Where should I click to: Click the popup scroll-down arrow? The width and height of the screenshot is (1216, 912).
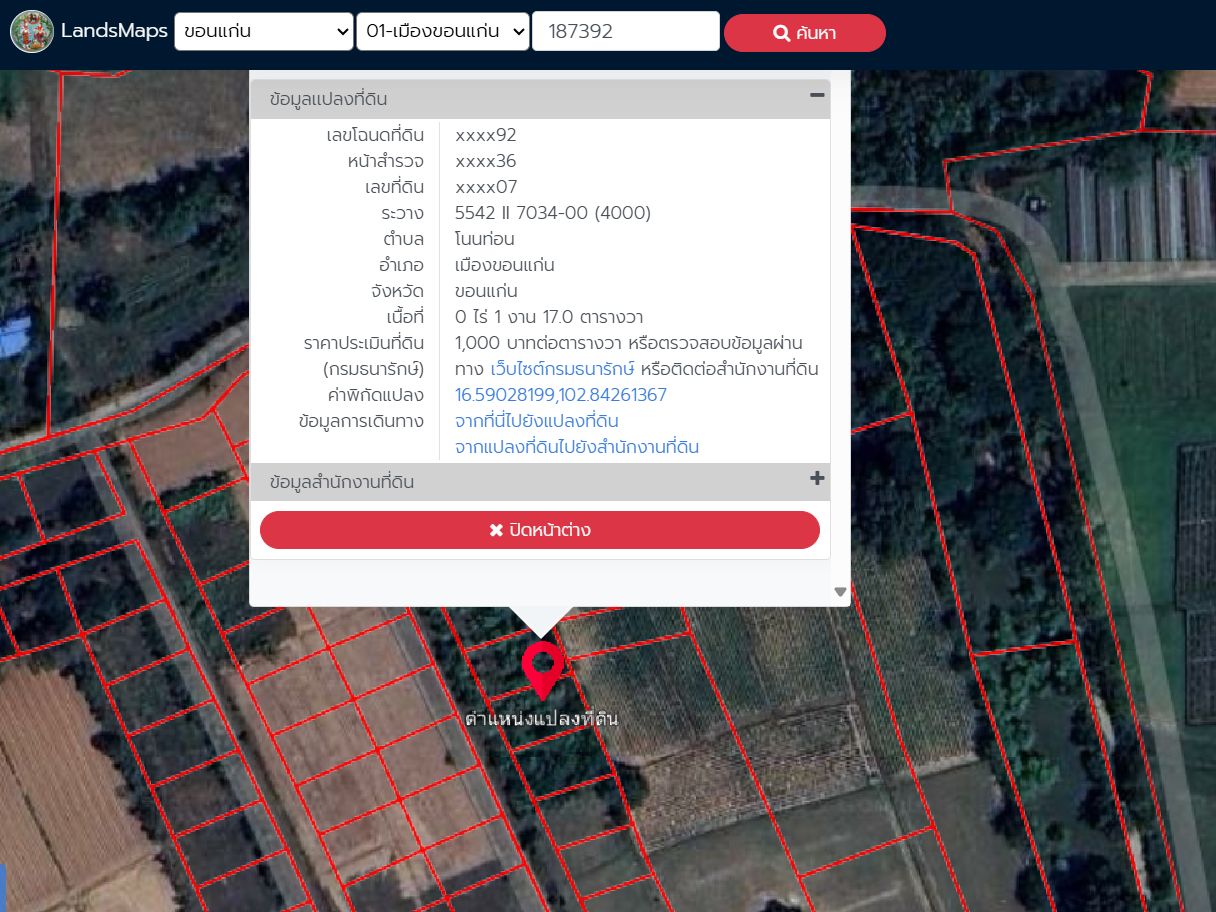click(840, 592)
